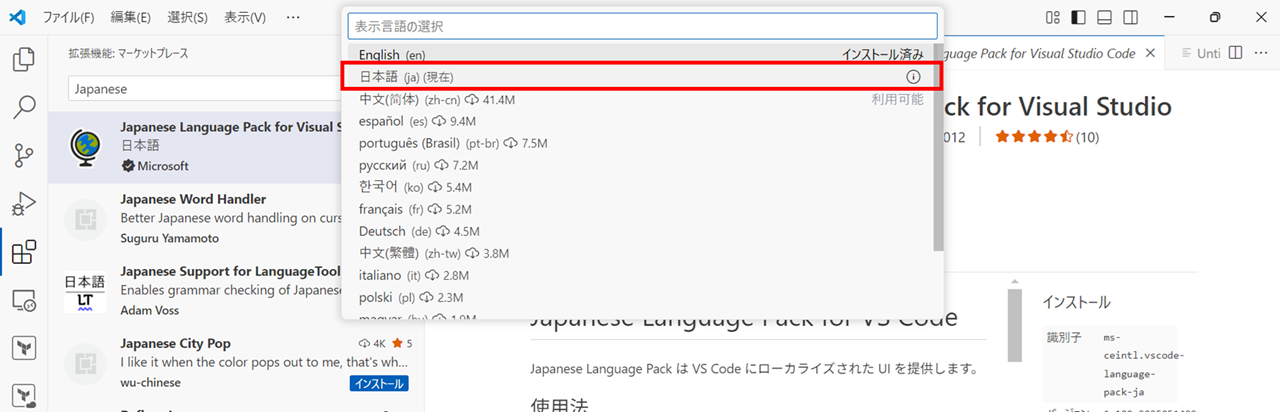The image size is (1280, 412).
Task: Choose 한국어 (ko) language
Action: pos(640,187)
